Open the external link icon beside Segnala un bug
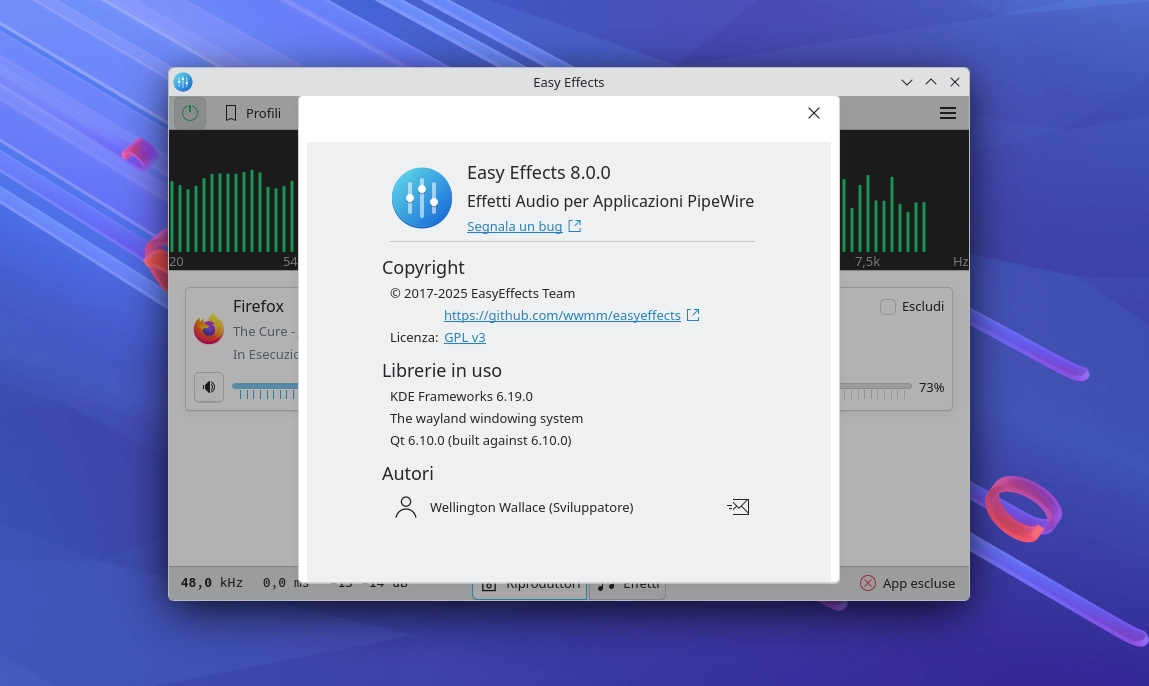The image size is (1149, 686). coord(575,226)
